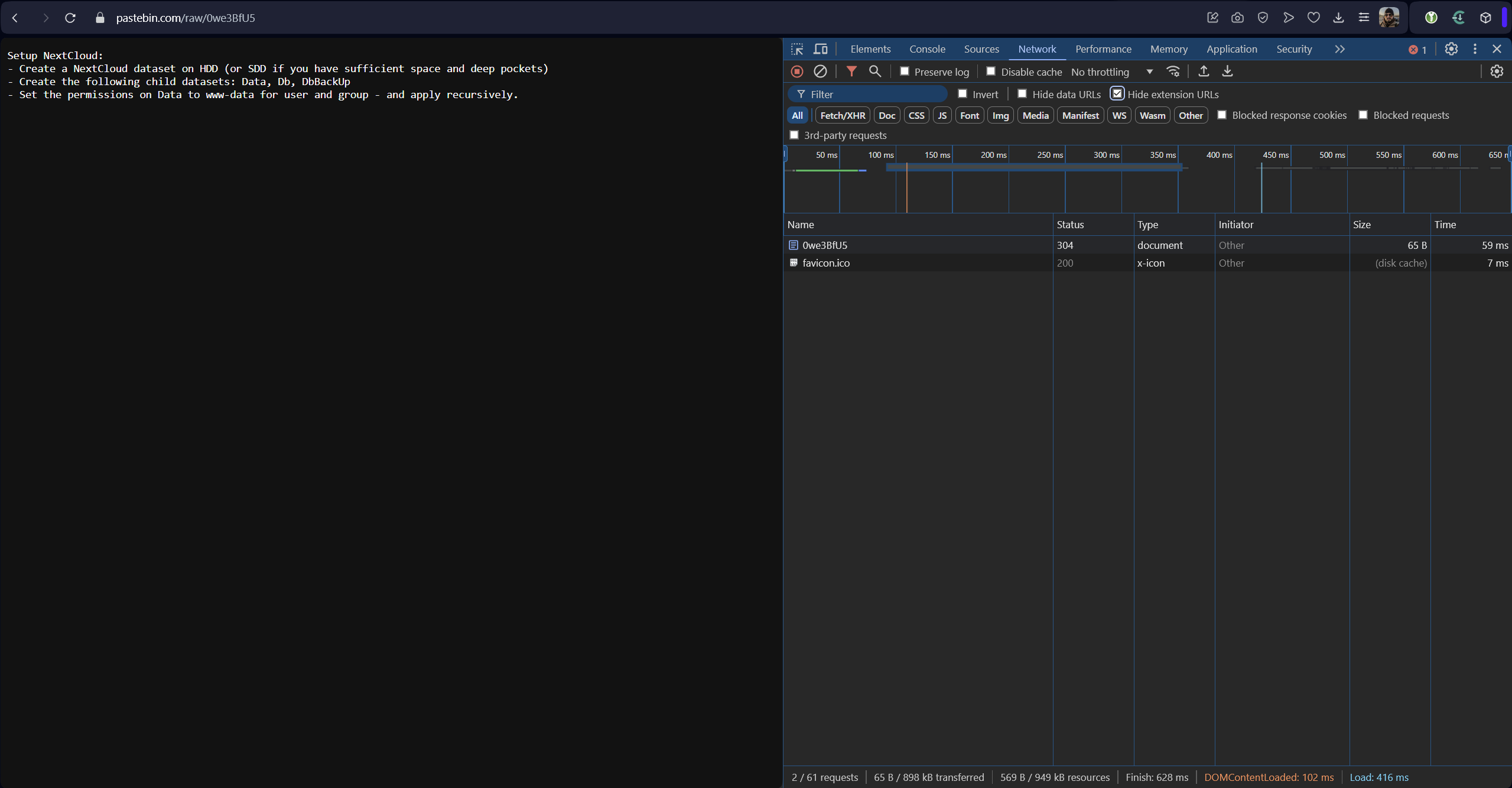The image size is (1512, 788).
Task: Enable the Preserve log checkbox
Action: pos(905,72)
